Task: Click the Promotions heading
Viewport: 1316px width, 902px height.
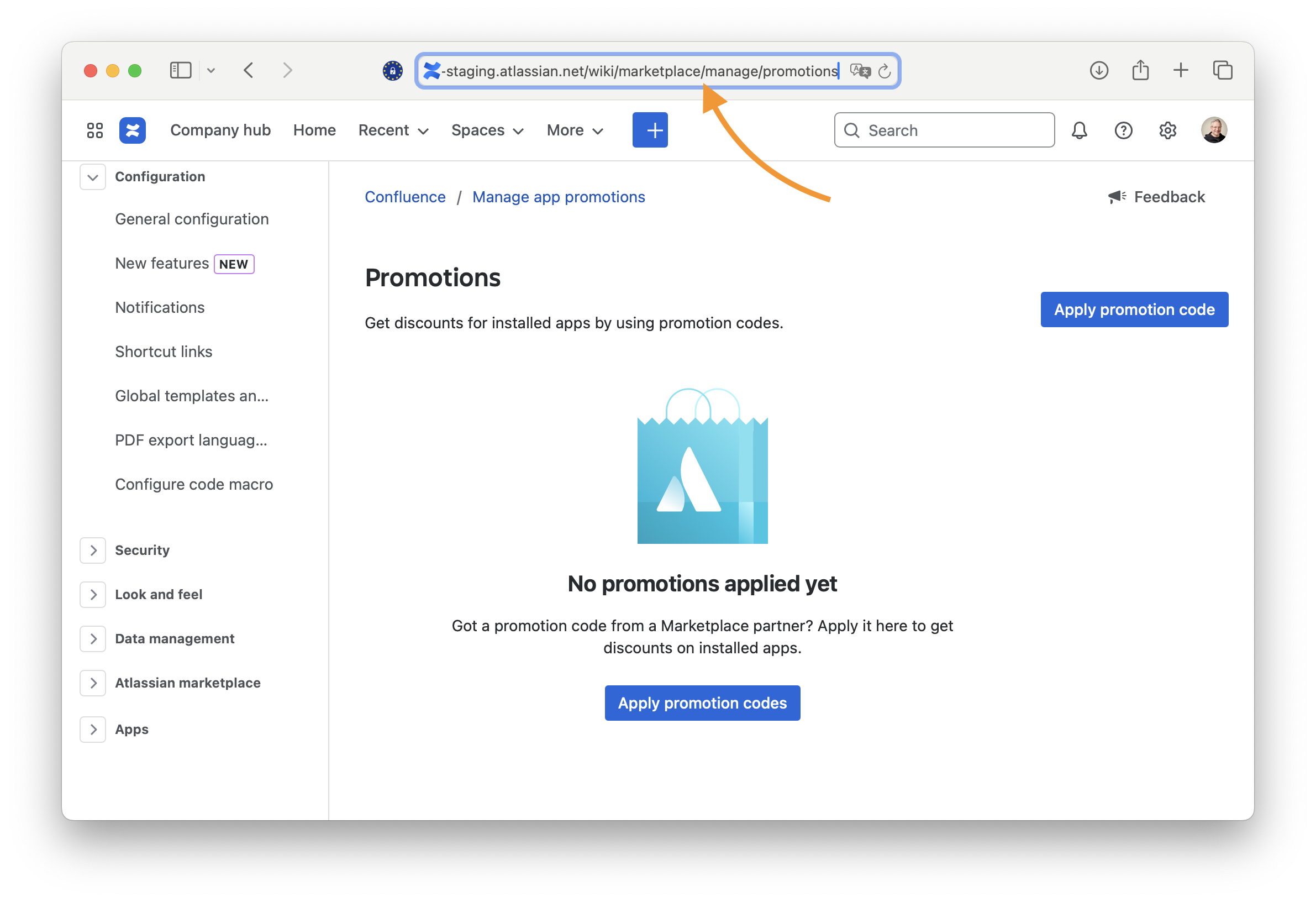Action: point(433,277)
